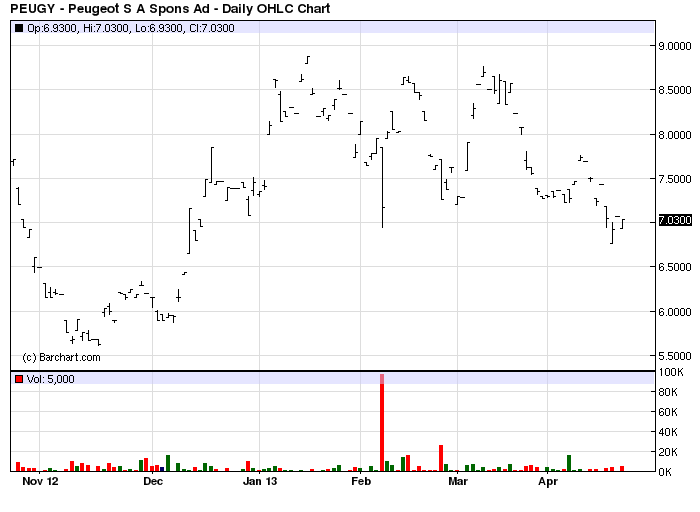The height and width of the screenshot is (512, 700).
Task: Click the 5.5000 price axis label
Action: [675, 356]
